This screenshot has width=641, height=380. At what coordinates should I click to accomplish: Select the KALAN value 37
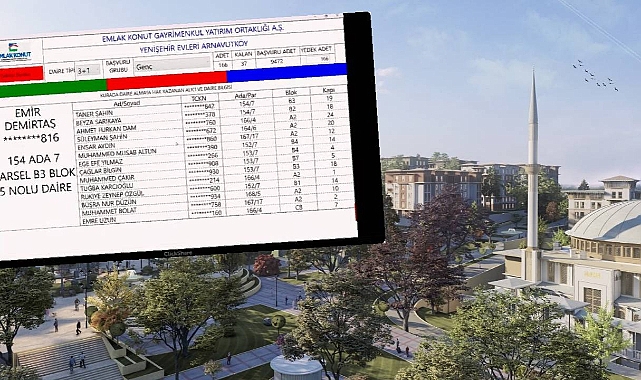pyautogui.click(x=244, y=64)
